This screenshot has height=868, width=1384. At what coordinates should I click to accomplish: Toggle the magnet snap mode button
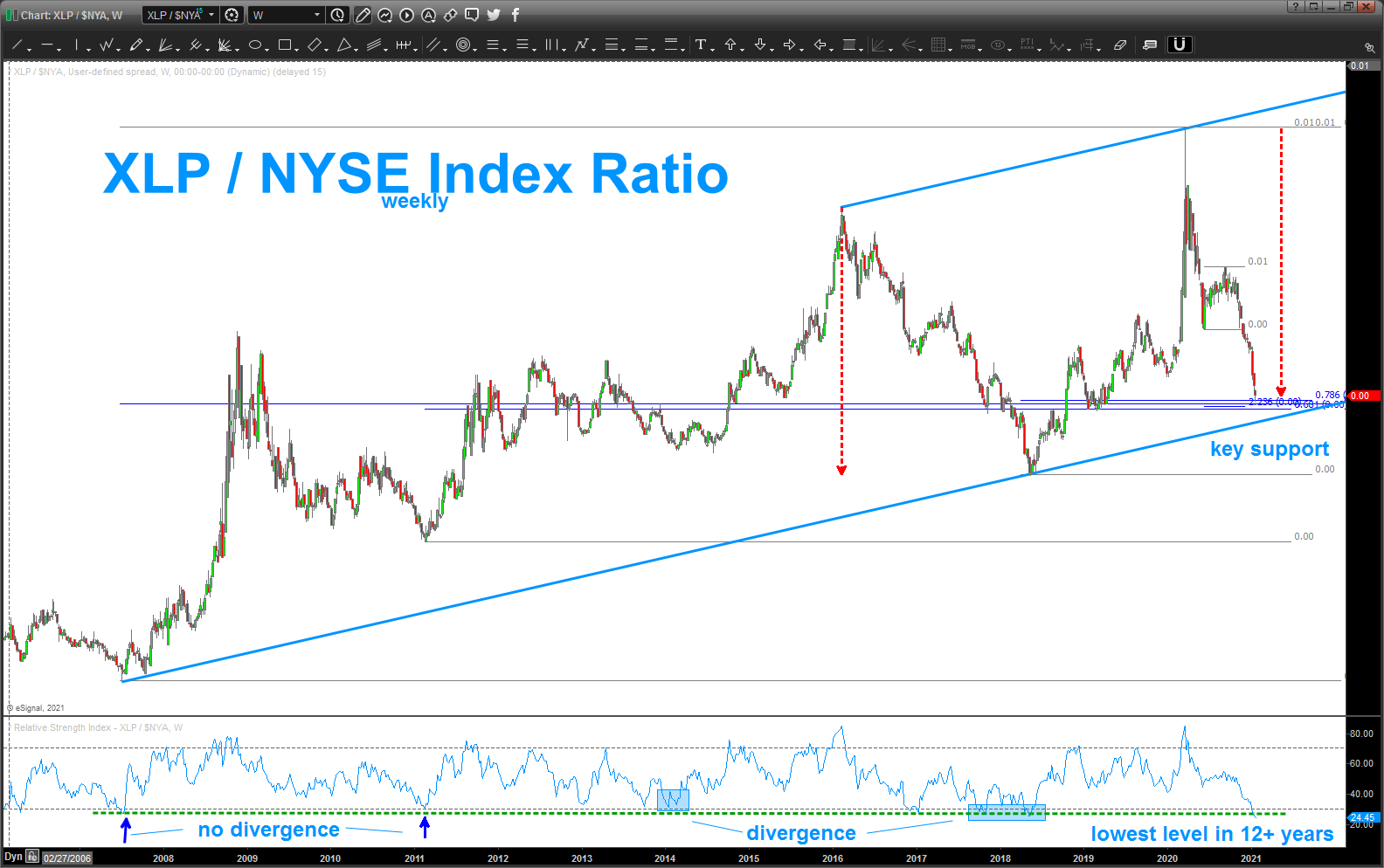pos(1180,45)
